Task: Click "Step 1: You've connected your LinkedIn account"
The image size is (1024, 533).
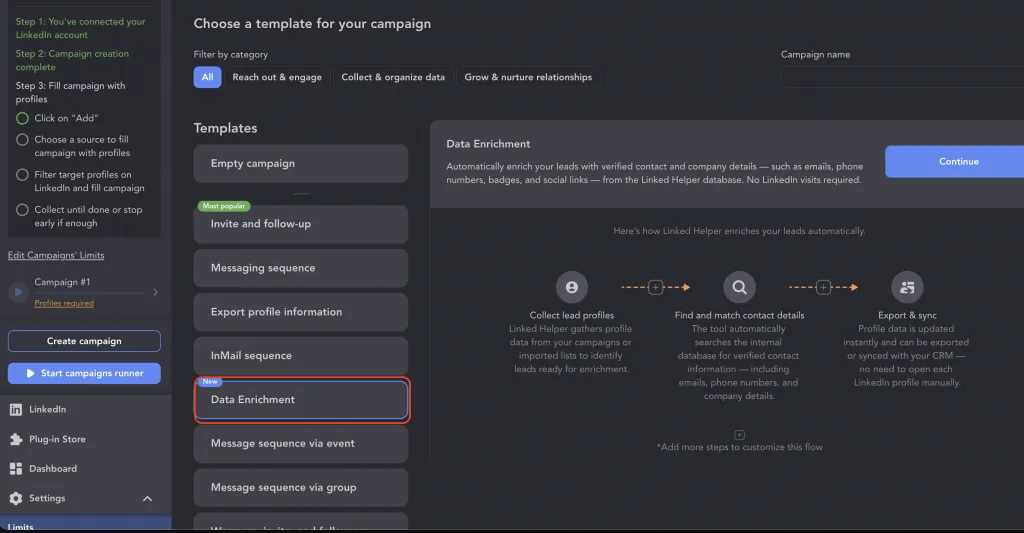Action: 80,28
